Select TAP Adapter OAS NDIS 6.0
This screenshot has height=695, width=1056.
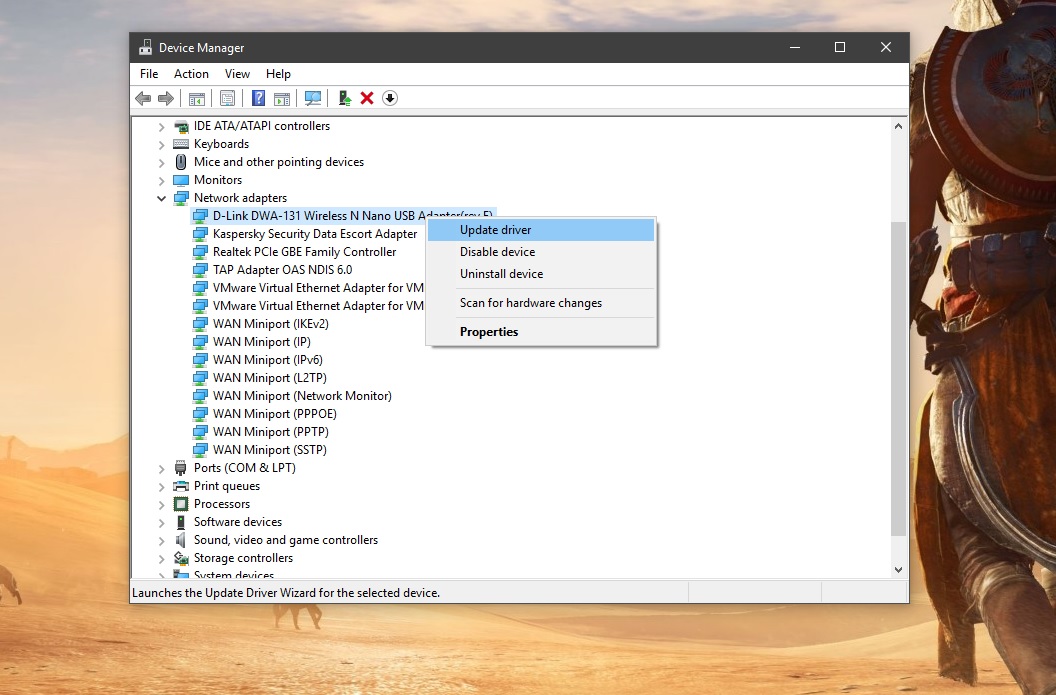[x=282, y=269]
